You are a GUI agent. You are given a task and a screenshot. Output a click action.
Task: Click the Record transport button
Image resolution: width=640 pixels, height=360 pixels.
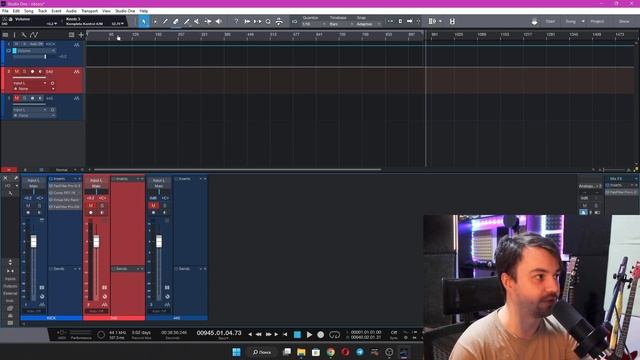coord(321,335)
